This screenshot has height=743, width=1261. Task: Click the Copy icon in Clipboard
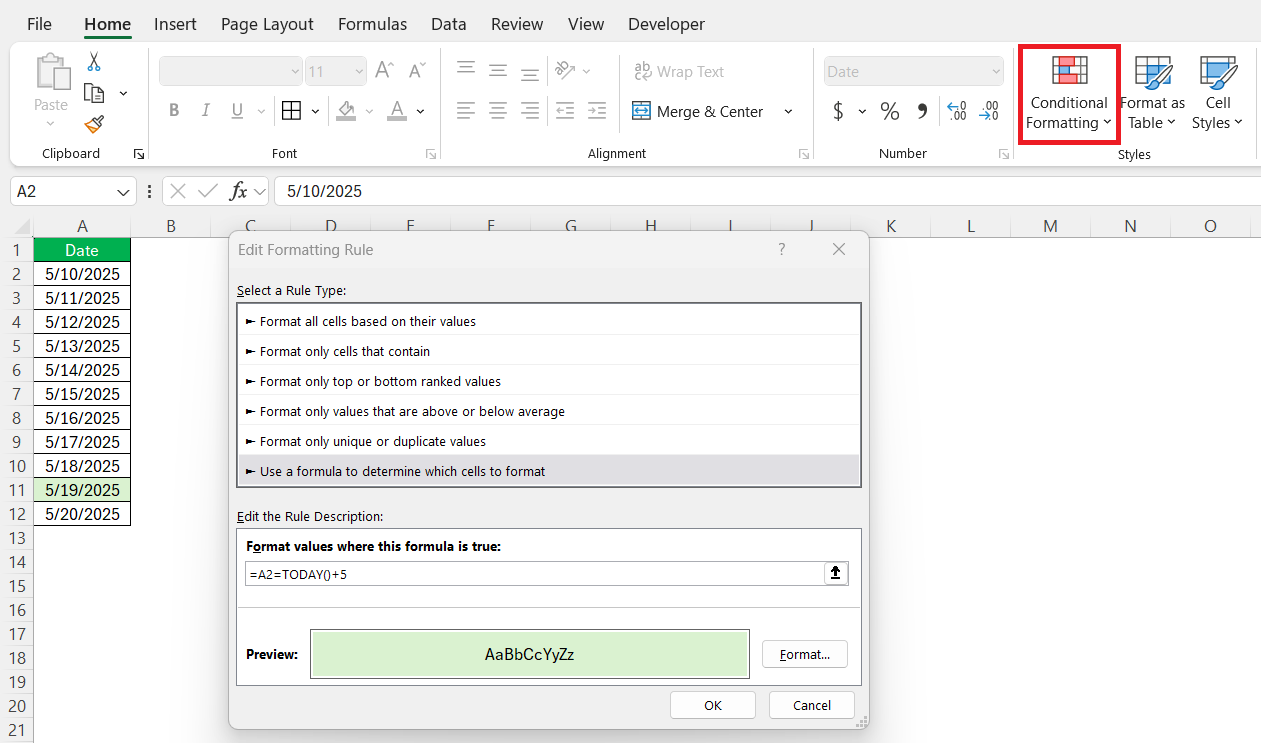pos(95,93)
